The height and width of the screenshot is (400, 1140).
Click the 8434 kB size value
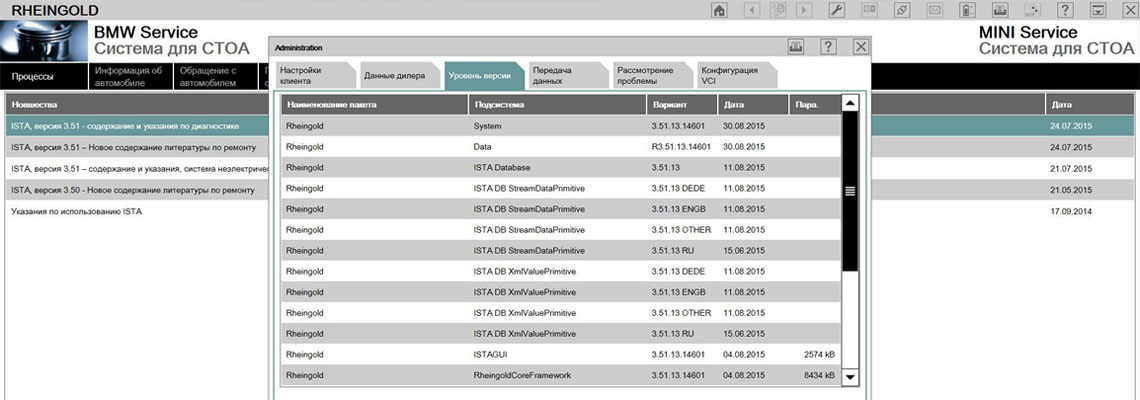(820, 375)
